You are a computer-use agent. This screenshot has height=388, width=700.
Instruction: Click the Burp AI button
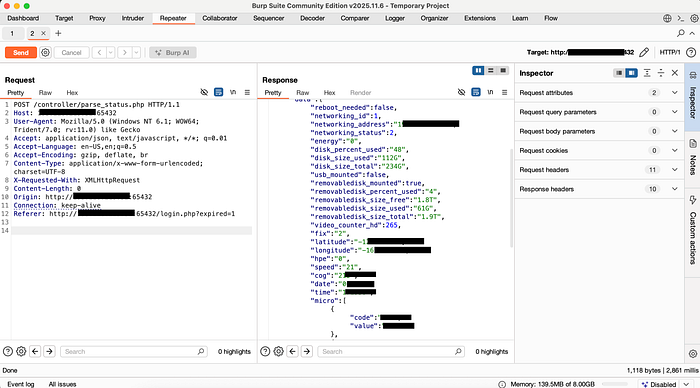(172, 53)
